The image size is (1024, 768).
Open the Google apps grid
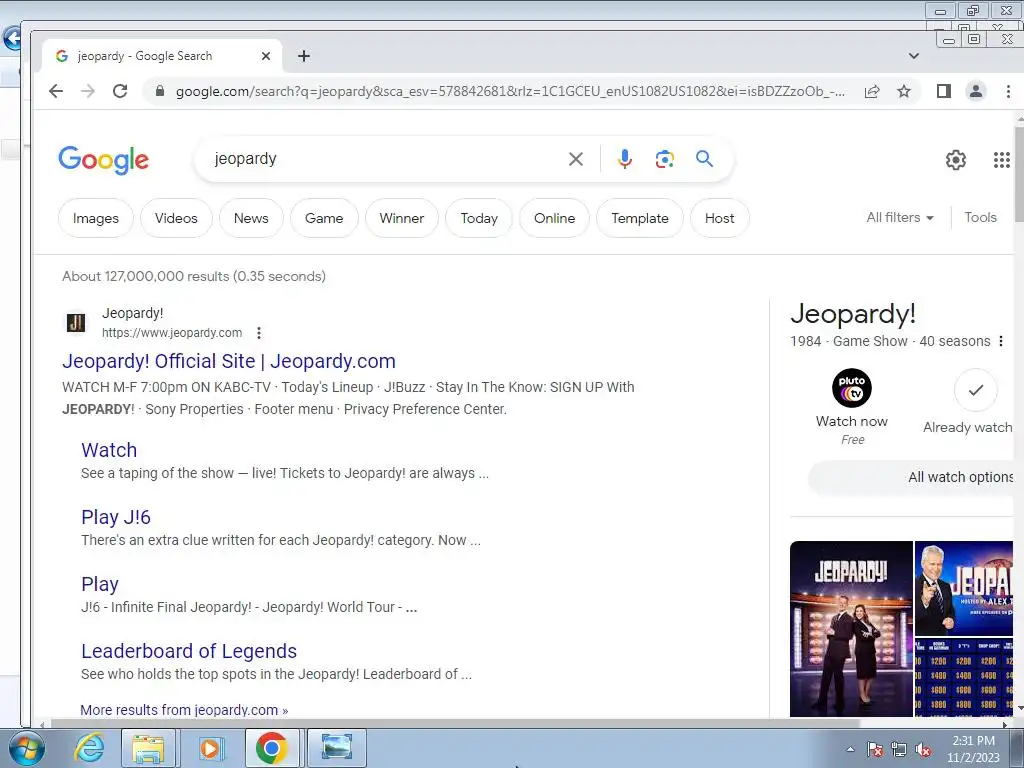1002,159
